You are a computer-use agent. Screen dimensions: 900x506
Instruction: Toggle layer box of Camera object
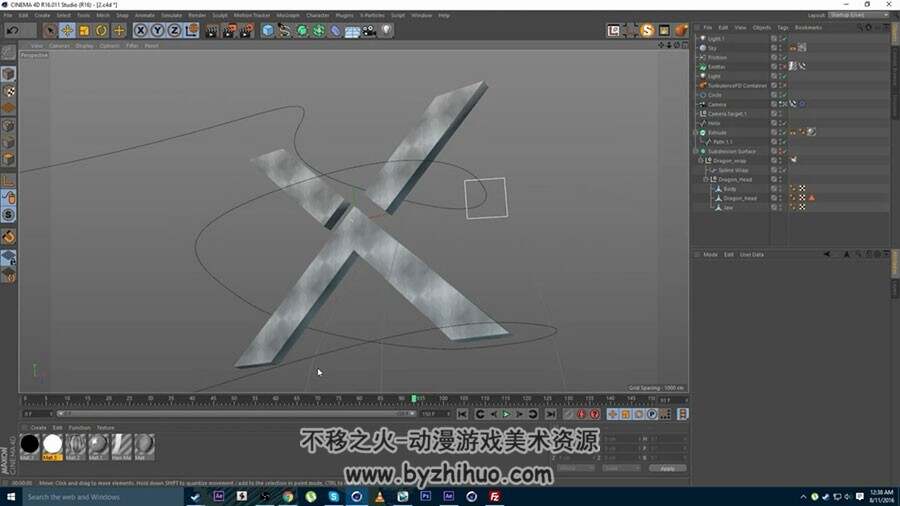tap(774, 104)
